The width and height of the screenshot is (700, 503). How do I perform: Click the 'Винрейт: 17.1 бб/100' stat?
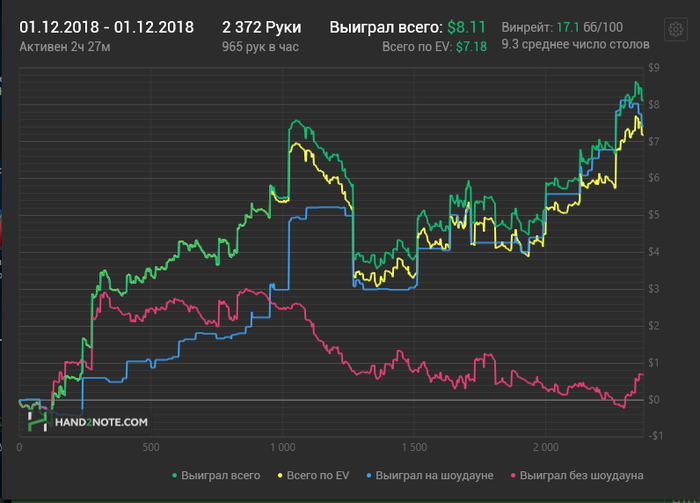[x=562, y=27]
